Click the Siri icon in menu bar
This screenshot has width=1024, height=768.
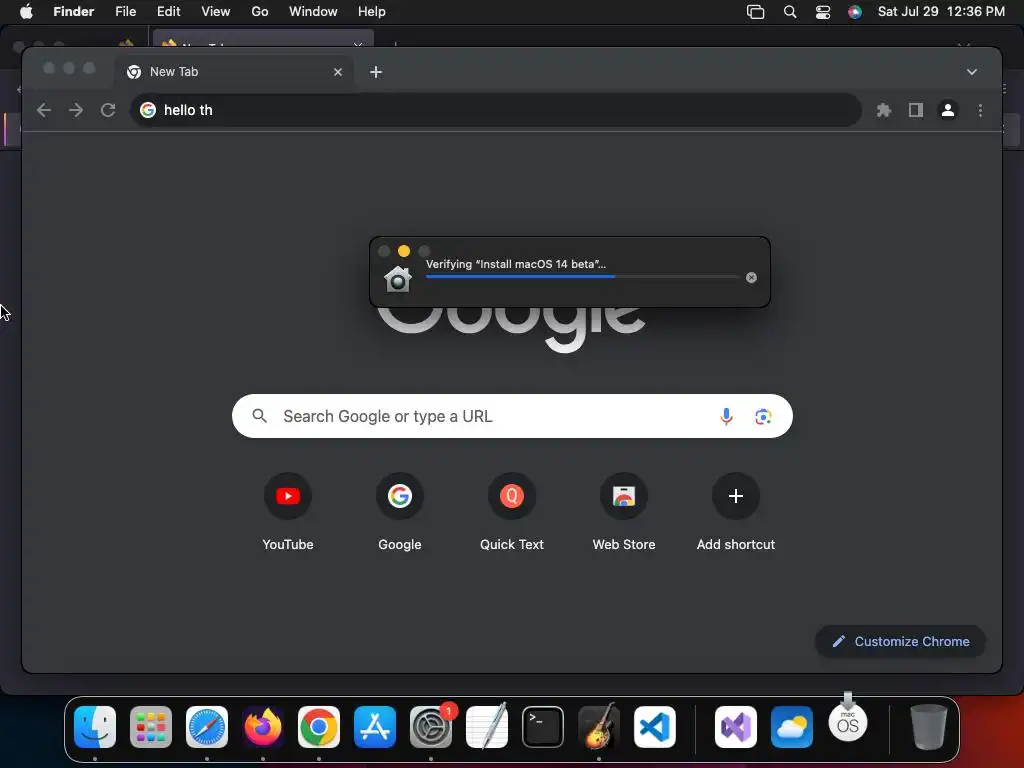pyautogui.click(x=855, y=12)
